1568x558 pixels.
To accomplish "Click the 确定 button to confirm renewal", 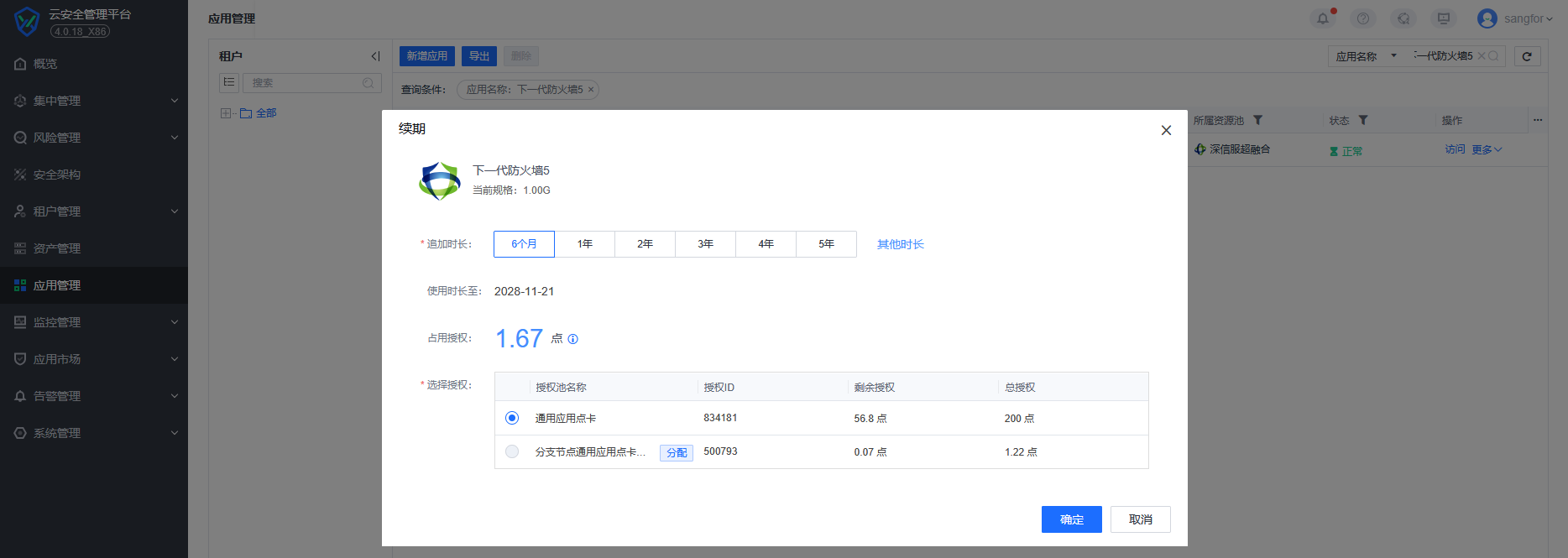I will (x=1071, y=519).
